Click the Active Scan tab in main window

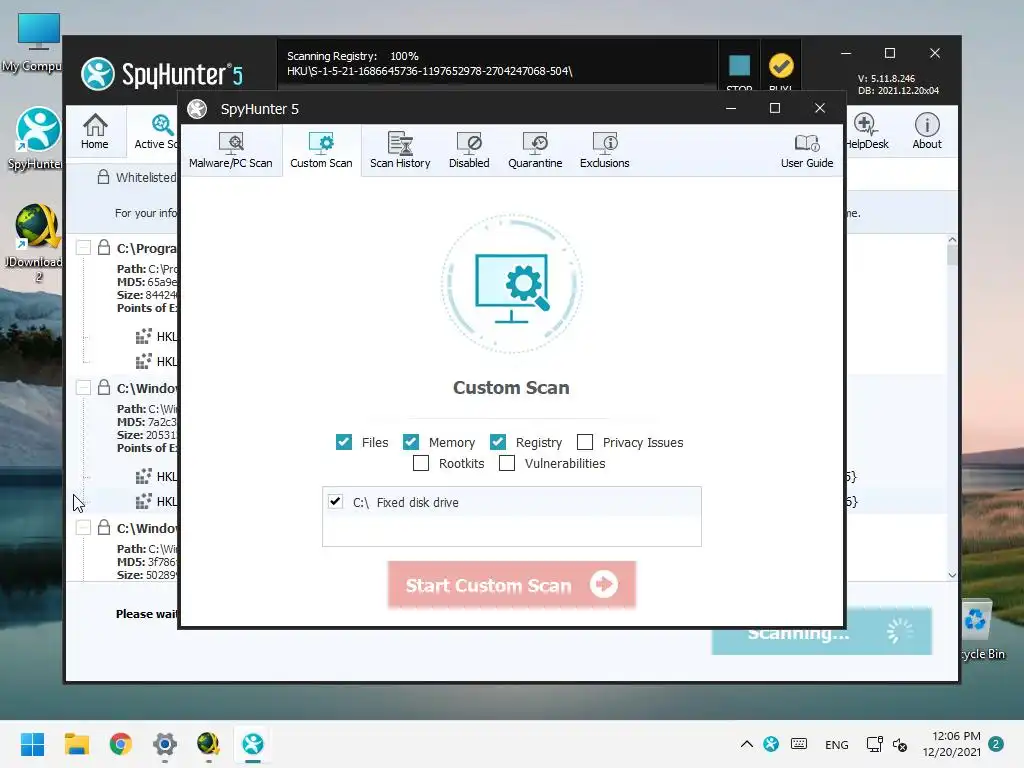click(x=155, y=131)
